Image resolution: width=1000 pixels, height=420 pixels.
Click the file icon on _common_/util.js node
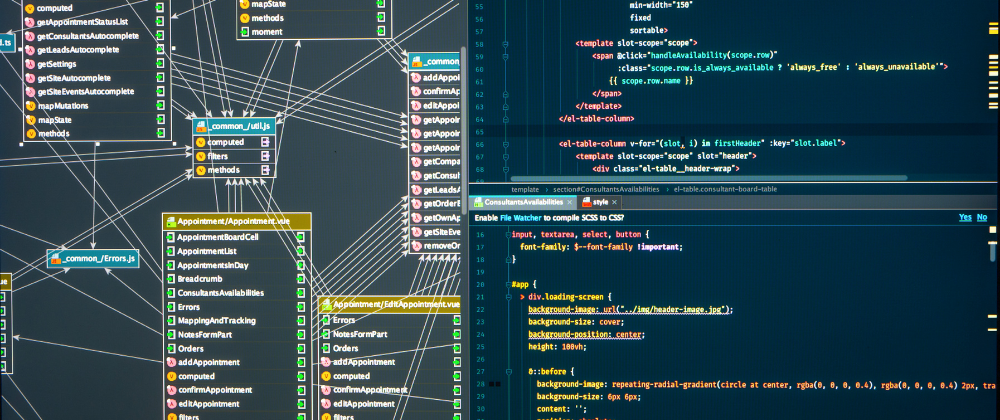tap(201, 126)
